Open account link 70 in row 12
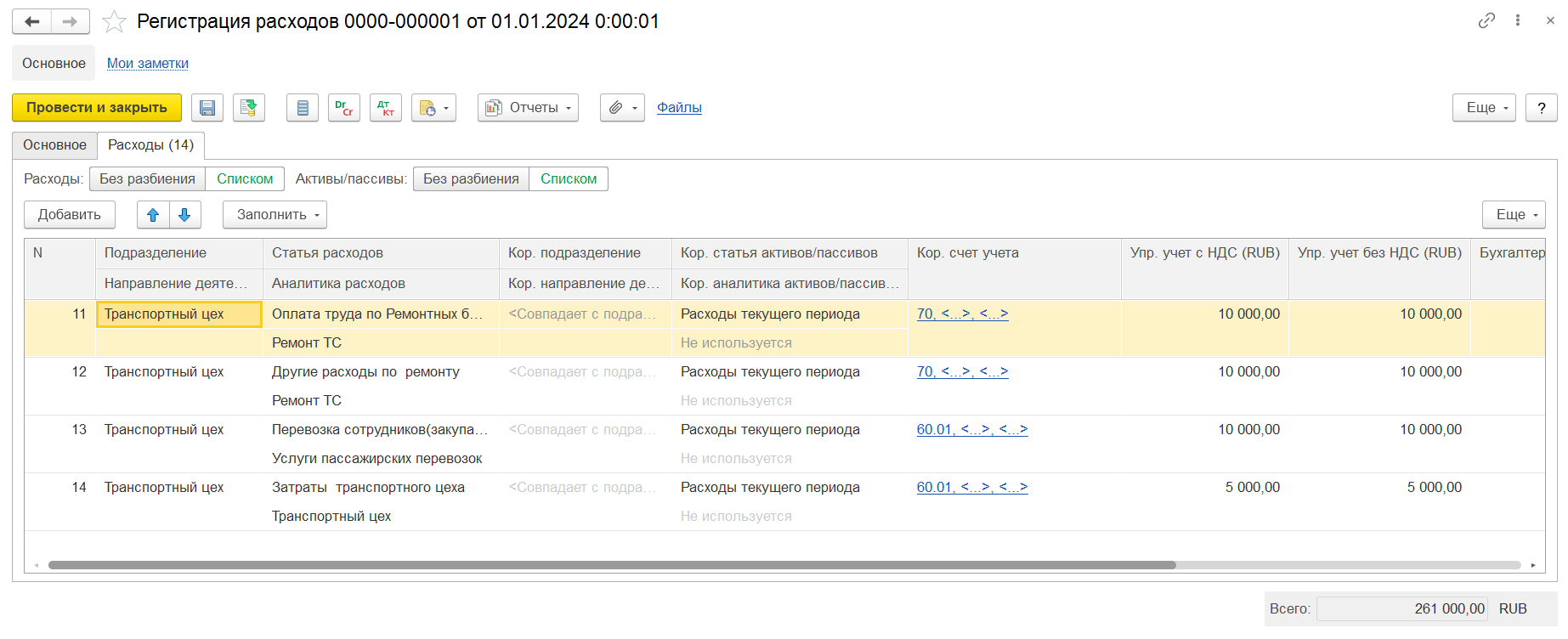Screen dimensions: 1568x639 coord(962,372)
